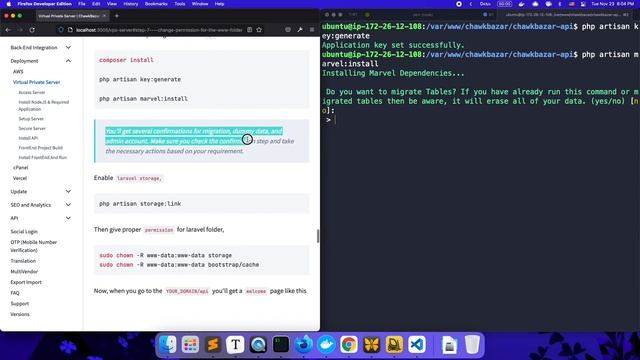Open the FAQ docs page
This screenshot has width=640, height=360.
click(15, 293)
